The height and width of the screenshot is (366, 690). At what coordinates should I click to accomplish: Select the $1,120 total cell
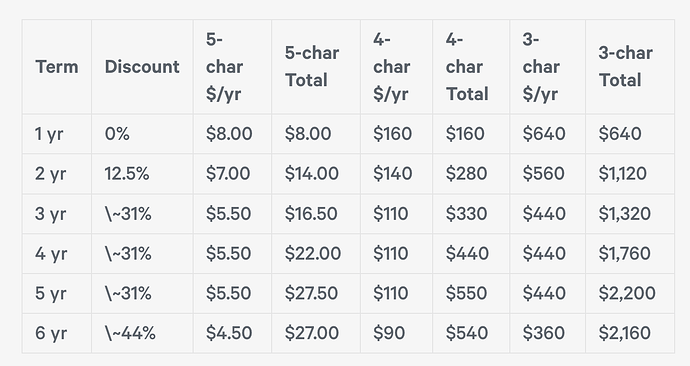pyautogui.click(x=630, y=174)
